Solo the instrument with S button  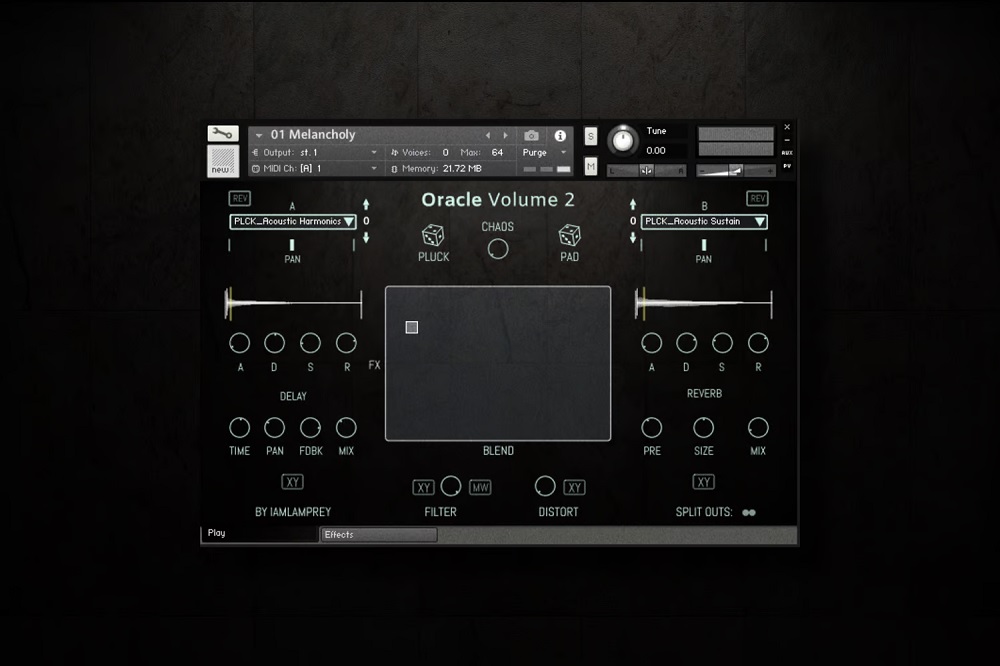pos(591,136)
